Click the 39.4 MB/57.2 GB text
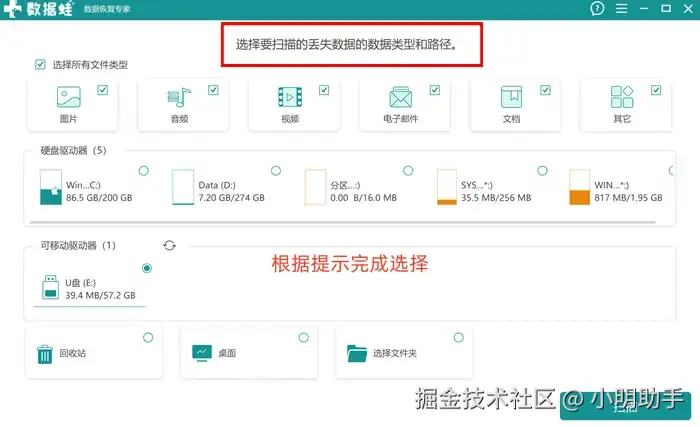 100,295
